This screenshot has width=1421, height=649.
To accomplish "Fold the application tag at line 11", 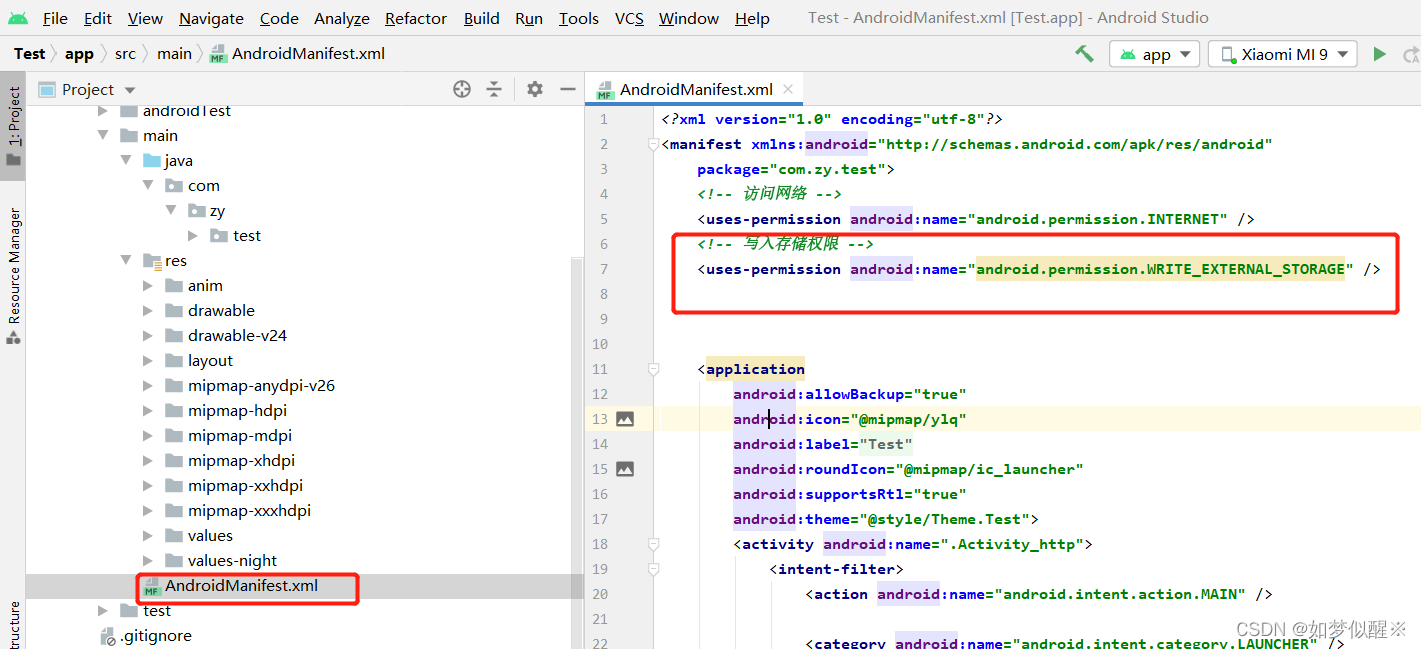I will point(653,369).
